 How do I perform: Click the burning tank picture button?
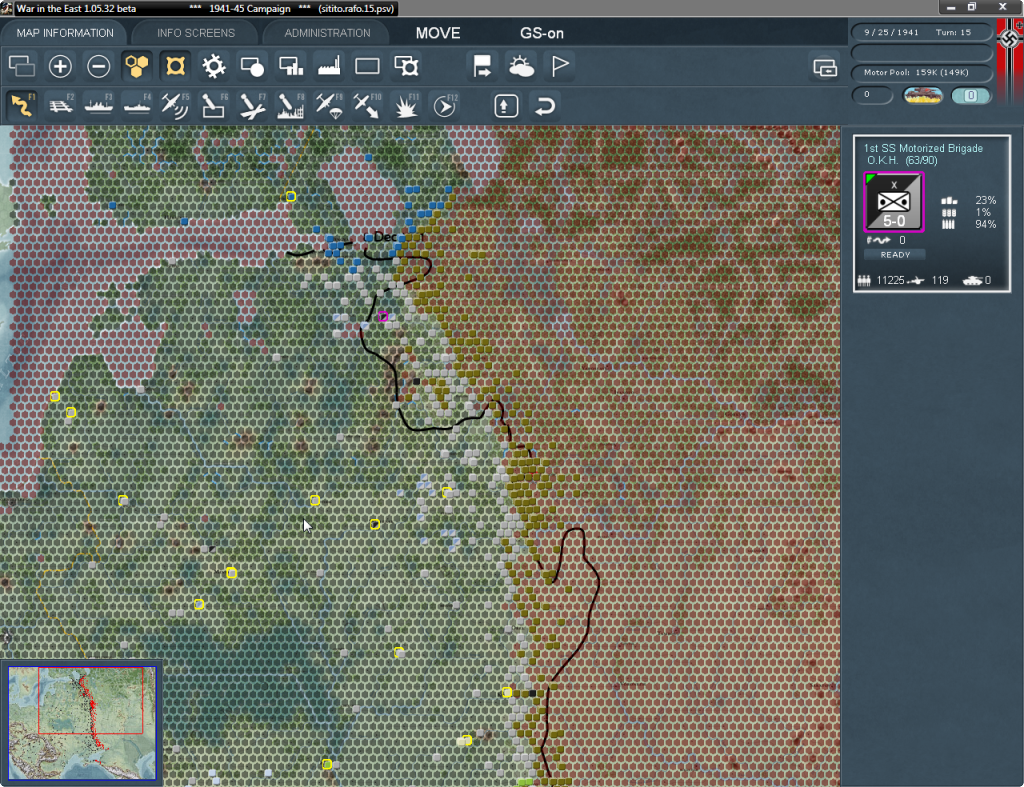point(922,95)
